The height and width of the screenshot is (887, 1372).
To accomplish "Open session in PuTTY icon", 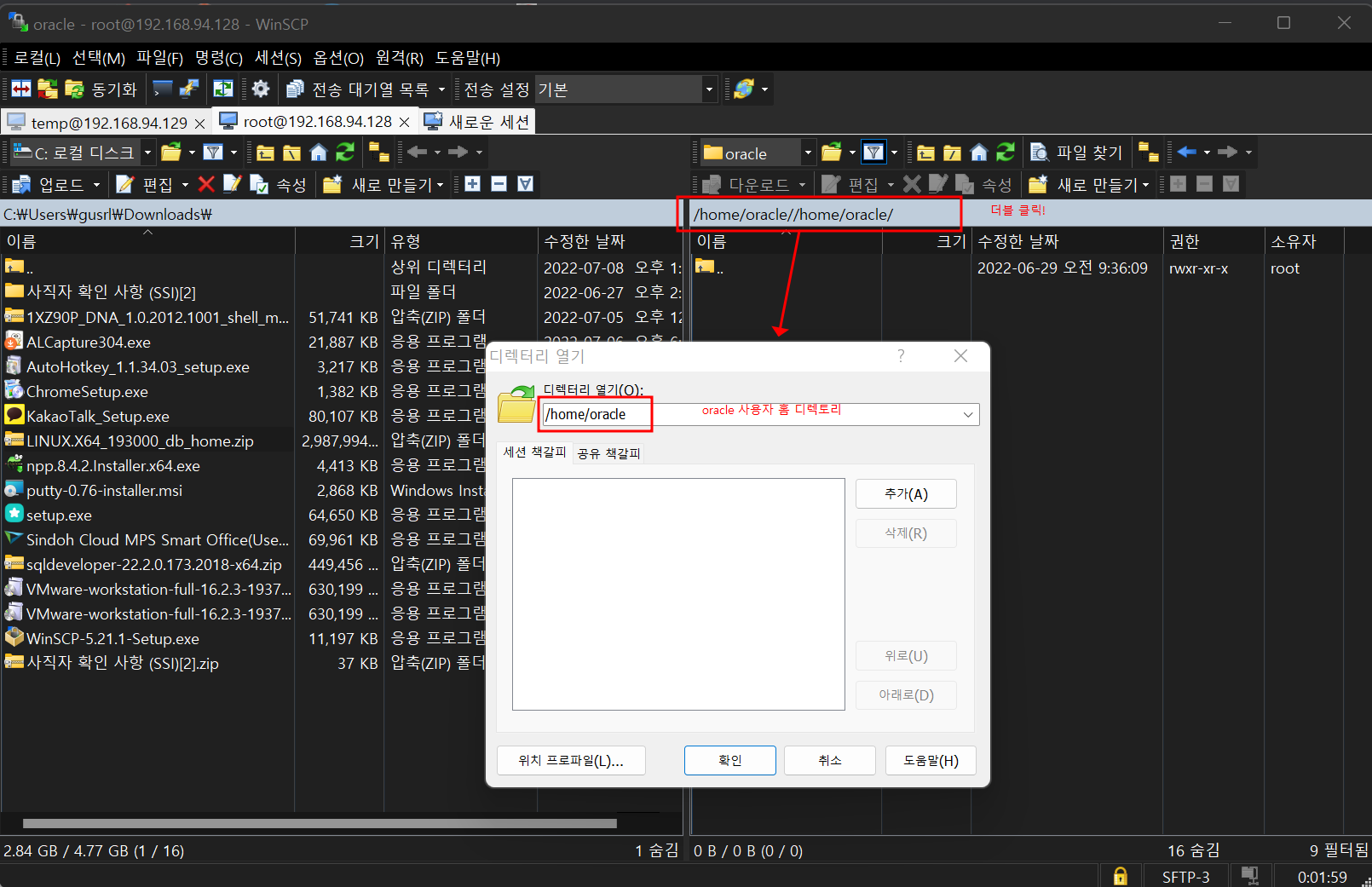I will point(189,89).
